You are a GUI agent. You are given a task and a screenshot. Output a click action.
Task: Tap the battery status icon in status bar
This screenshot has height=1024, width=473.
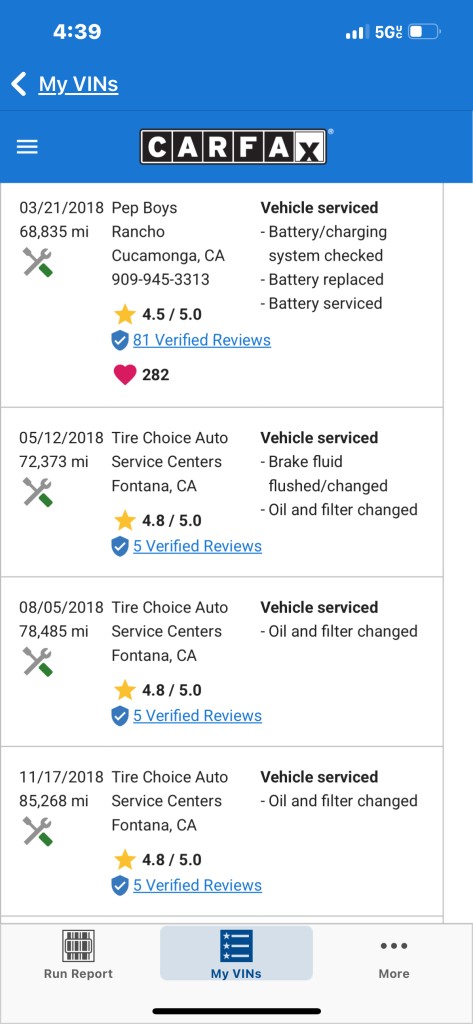pyautogui.click(x=425, y=31)
